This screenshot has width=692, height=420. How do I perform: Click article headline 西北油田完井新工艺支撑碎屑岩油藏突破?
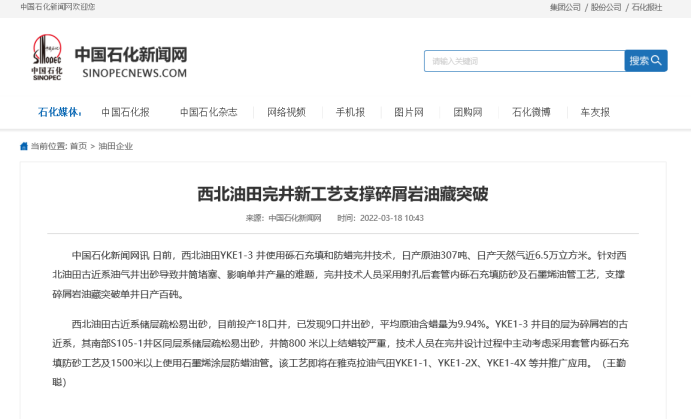coord(343,194)
